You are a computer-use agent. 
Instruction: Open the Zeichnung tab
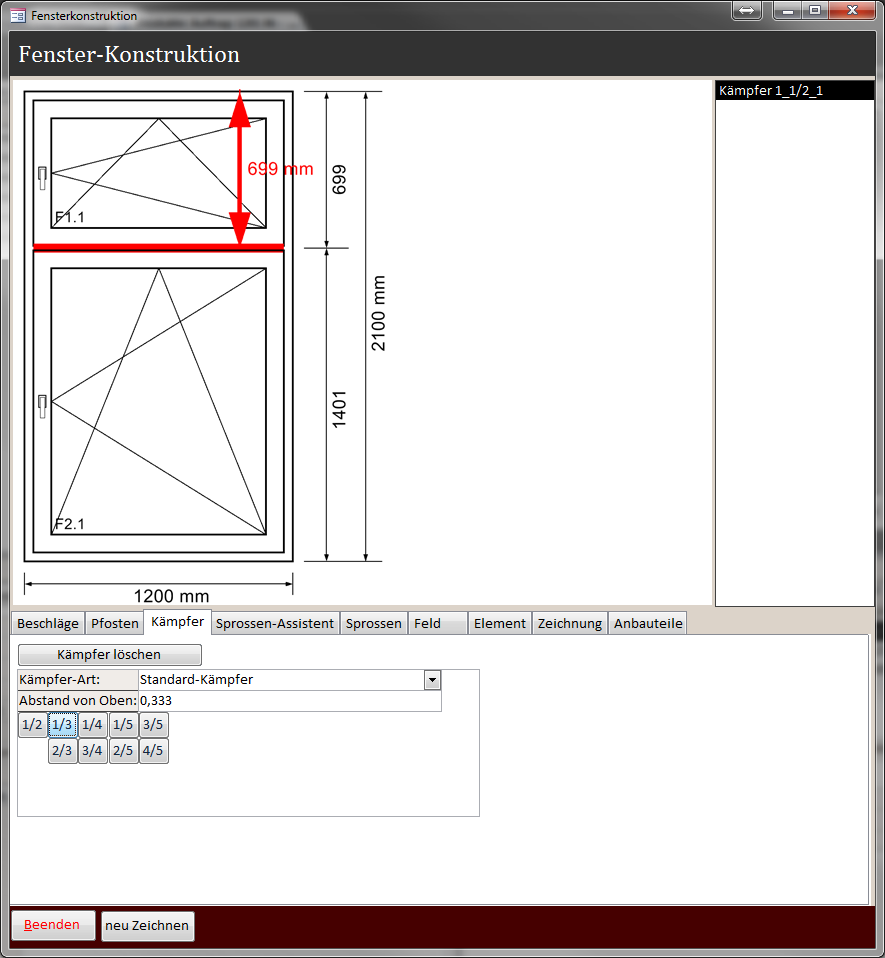(x=569, y=623)
